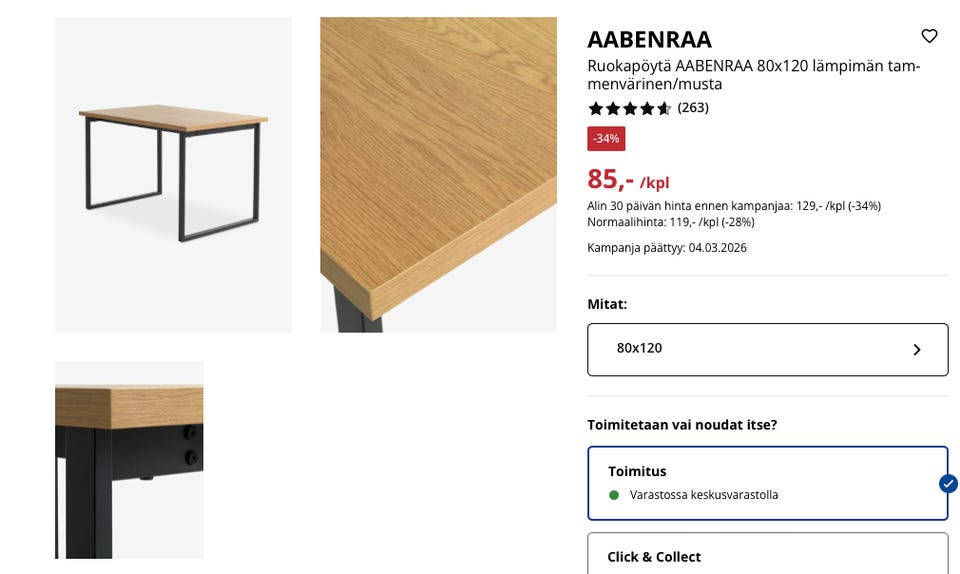The height and width of the screenshot is (574, 960).
Task: Open the 80x120 size selector
Action: 767,349
